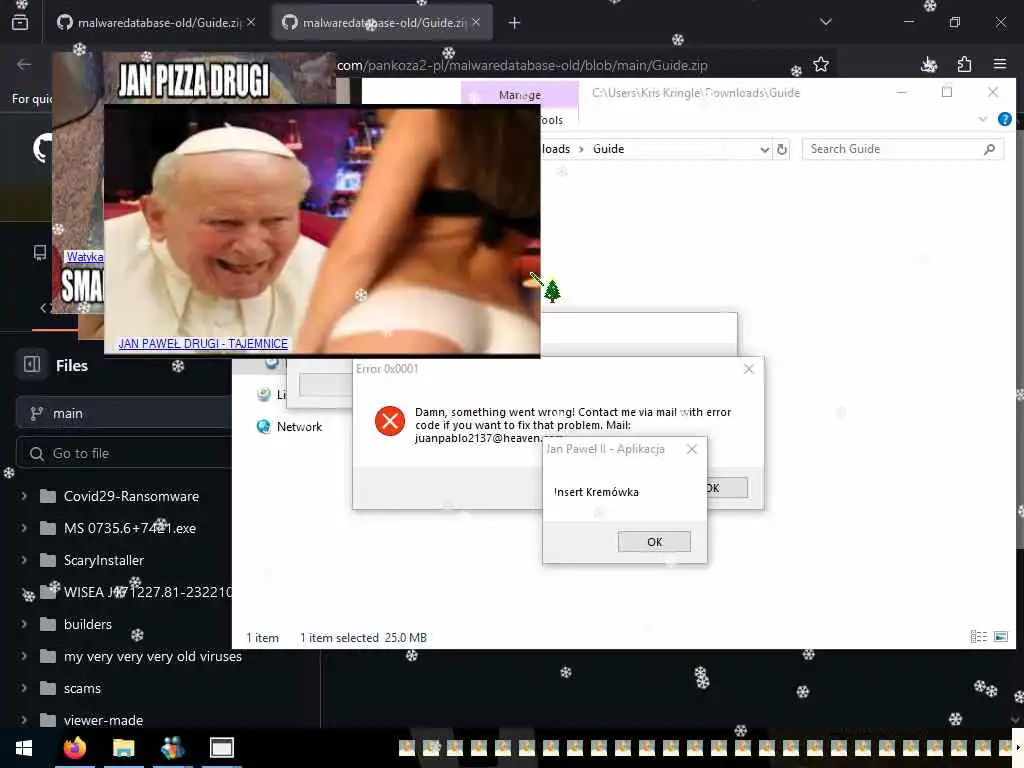Open the Windows Start menu
The image size is (1024, 768).
[x=24, y=748]
